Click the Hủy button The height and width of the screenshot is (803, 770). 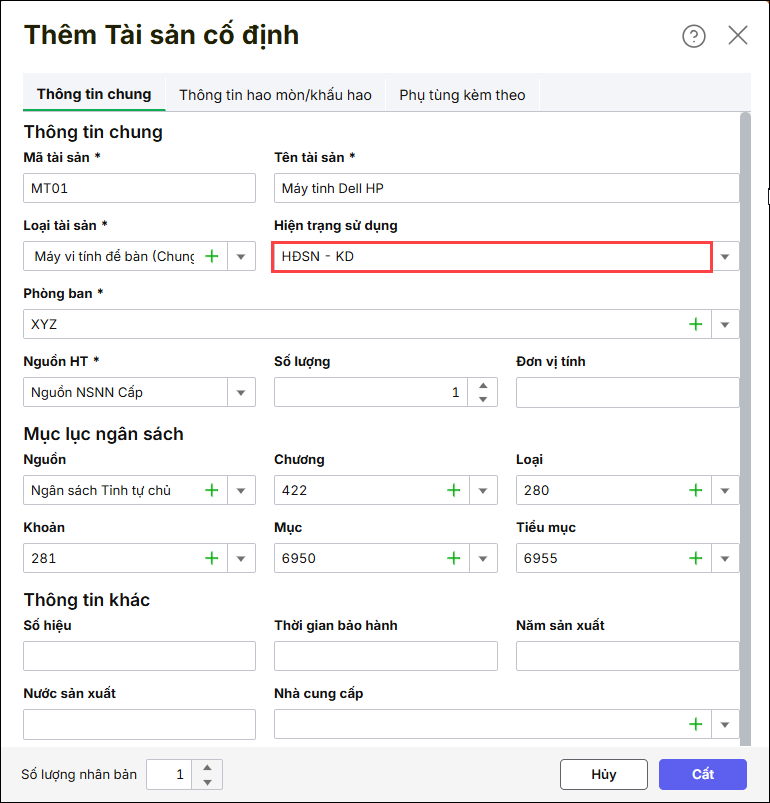(603, 774)
